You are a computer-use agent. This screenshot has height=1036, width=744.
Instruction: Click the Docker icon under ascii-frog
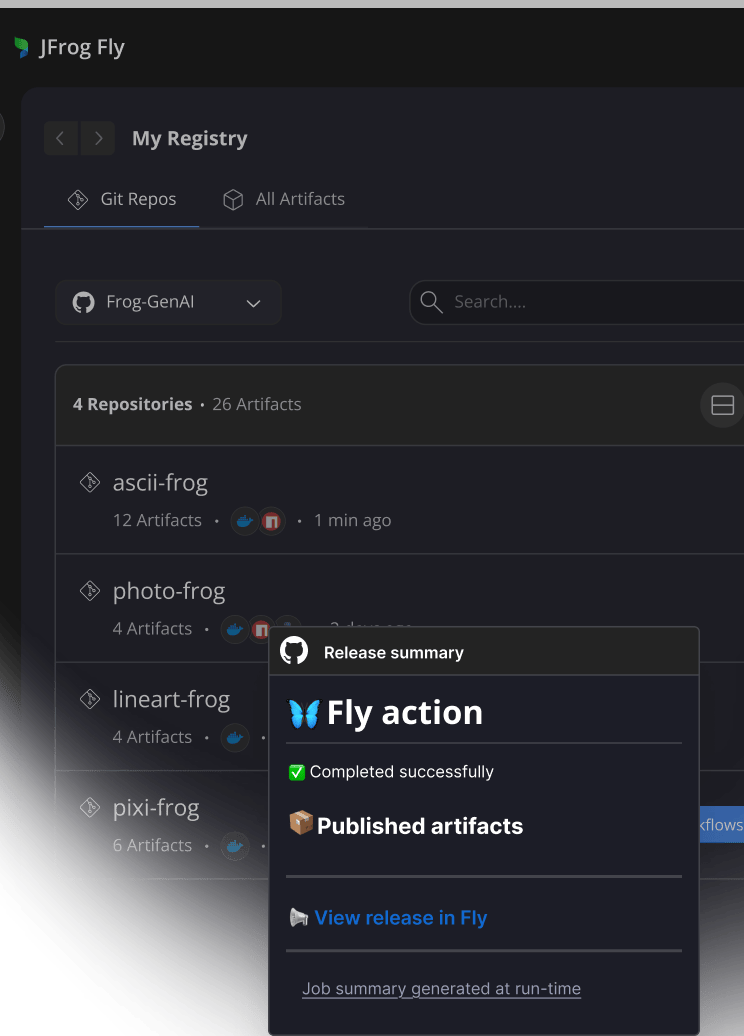click(244, 521)
